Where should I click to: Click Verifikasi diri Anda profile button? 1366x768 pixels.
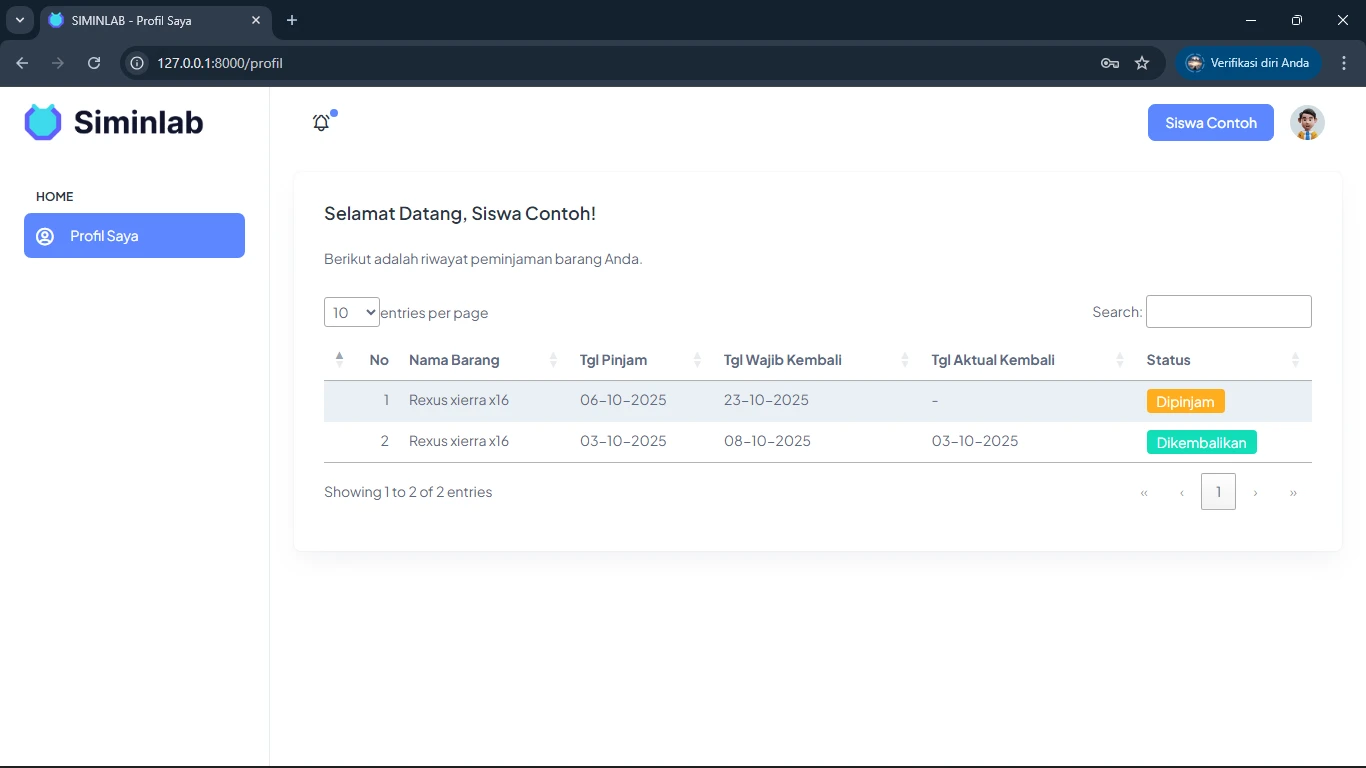[x=1248, y=63]
